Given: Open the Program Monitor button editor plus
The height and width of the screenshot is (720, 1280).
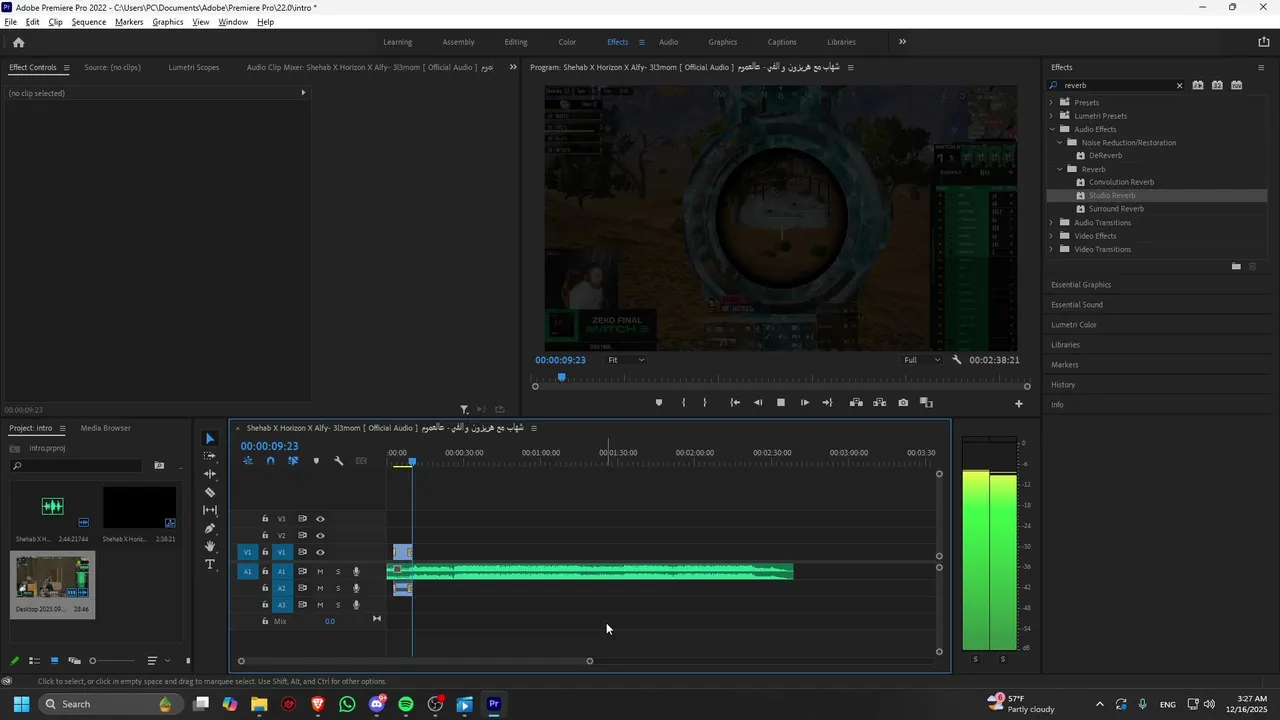Looking at the screenshot, I should (1019, 404).
